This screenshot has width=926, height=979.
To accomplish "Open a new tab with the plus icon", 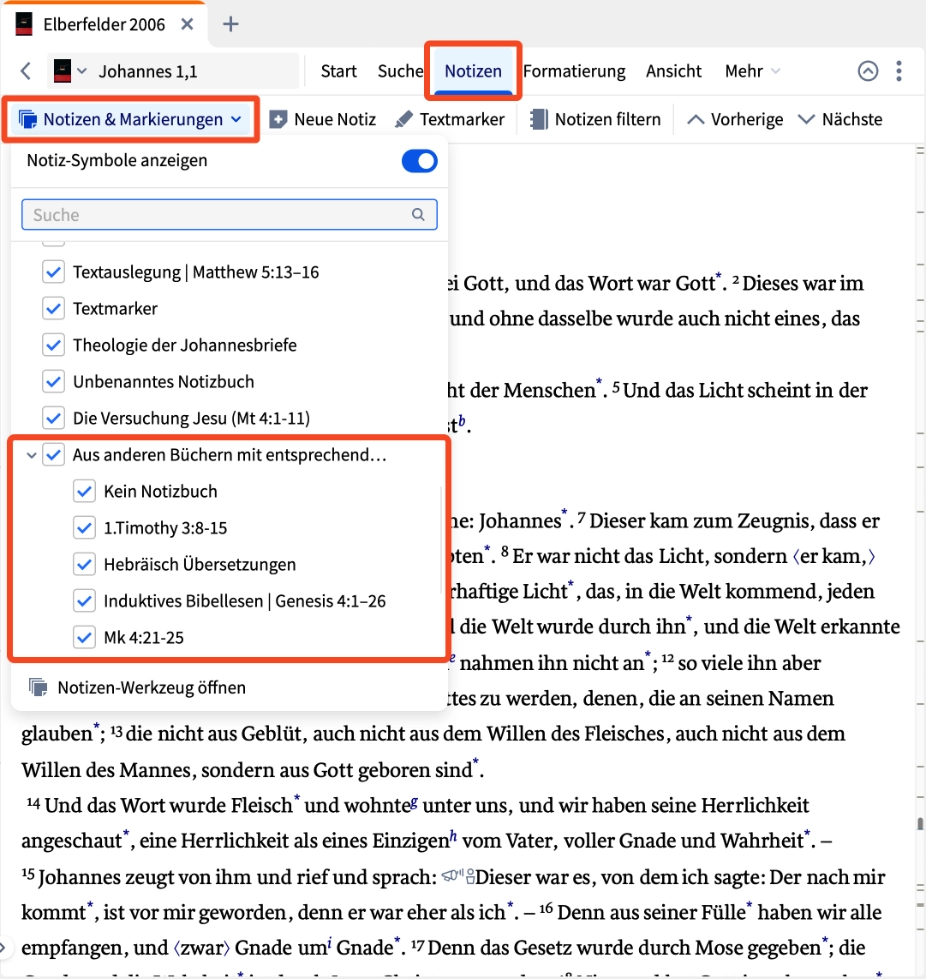I will tap(230, 24).
